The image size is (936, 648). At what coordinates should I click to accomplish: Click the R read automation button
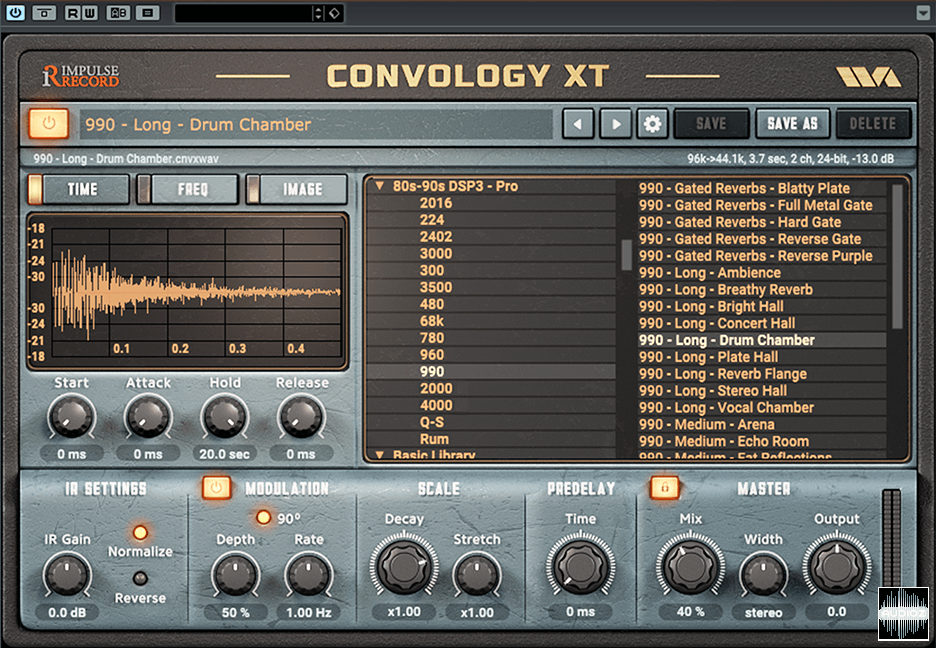point(73,12)
